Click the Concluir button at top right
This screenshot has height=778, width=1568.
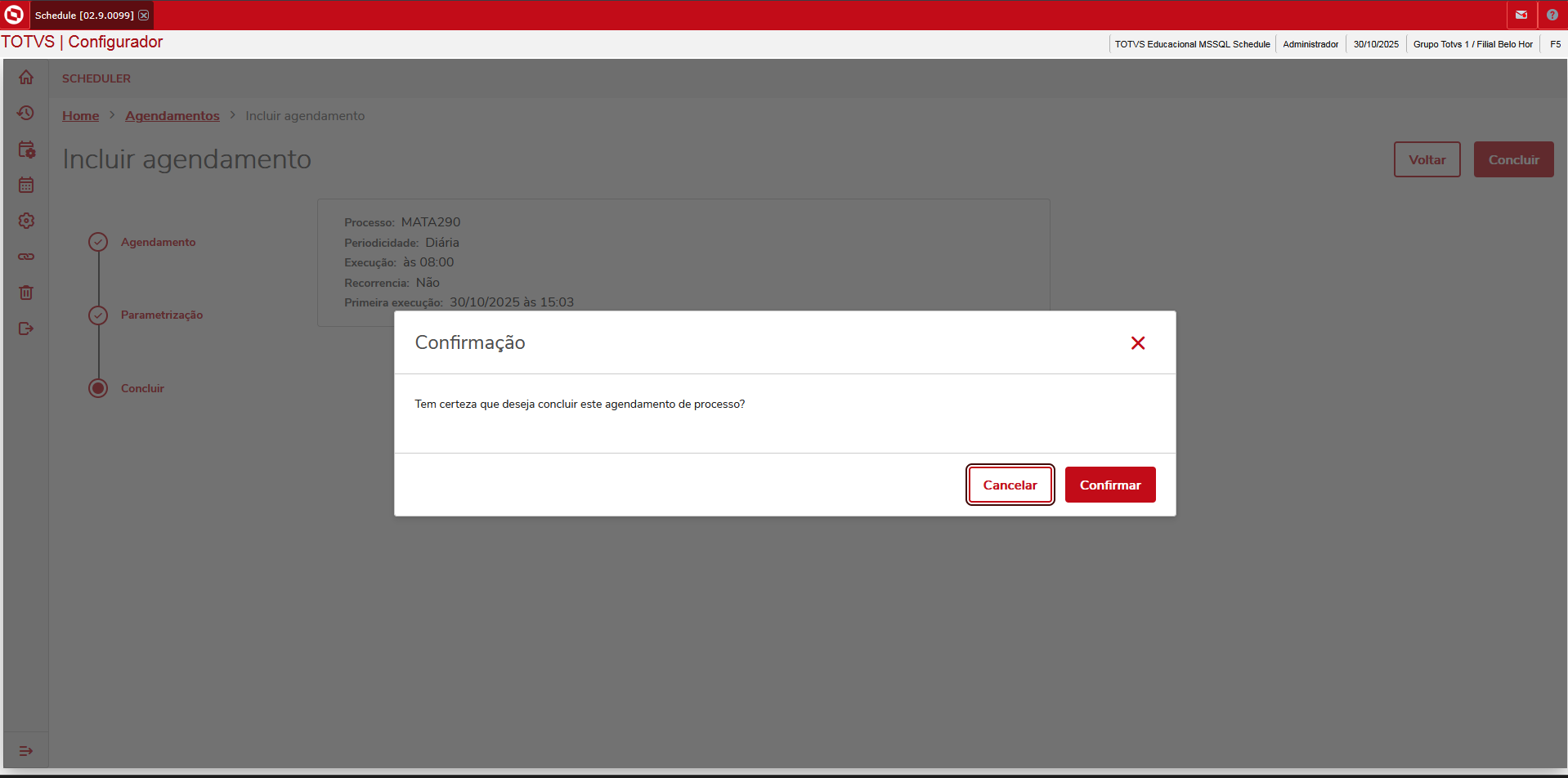point(1513,159)
